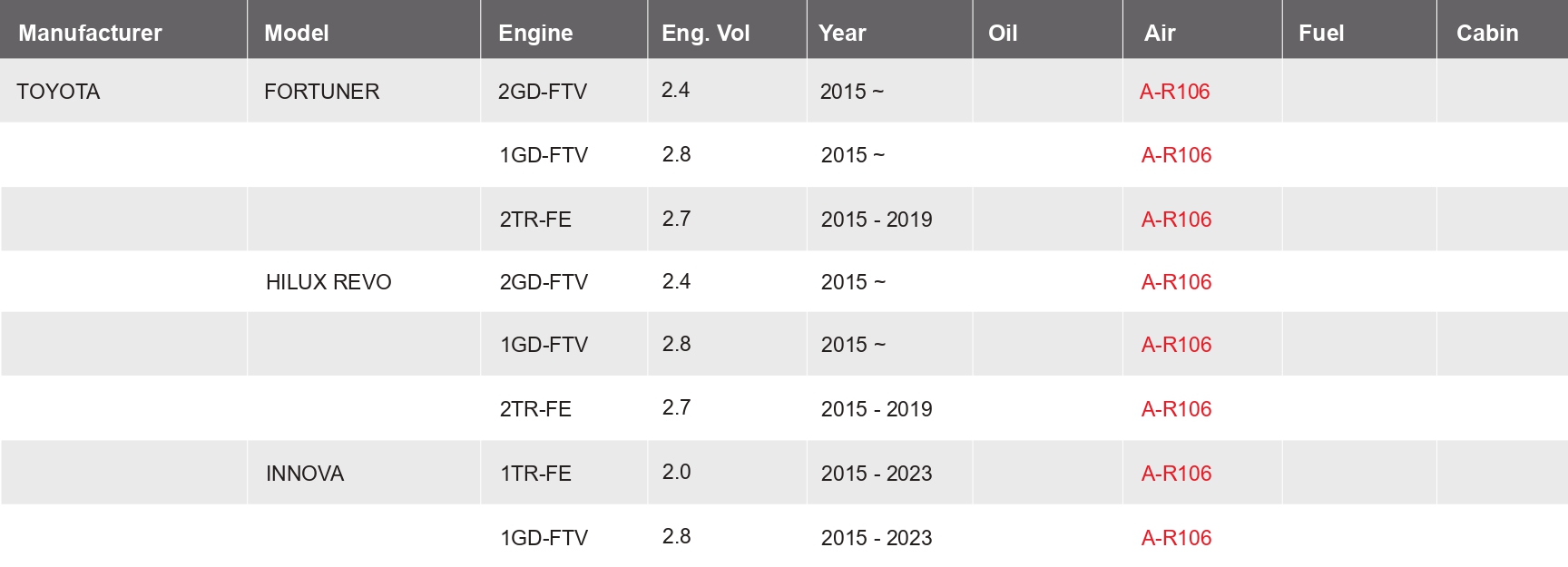Click the Oil column header
The height and width of the screenshot is (567, 1568).
tap(1003, 33)
